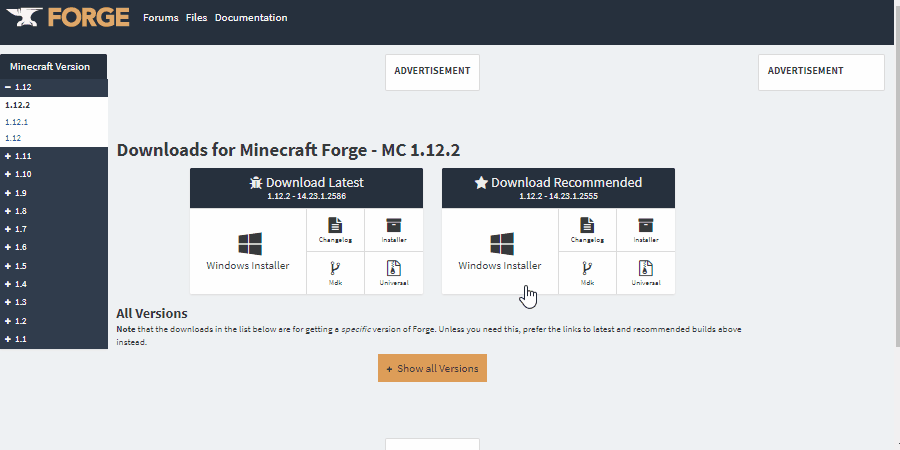This screenshot has height=450, width=900.
Task: Expand the 1.5 version group
Action: [x=54, y=266]
